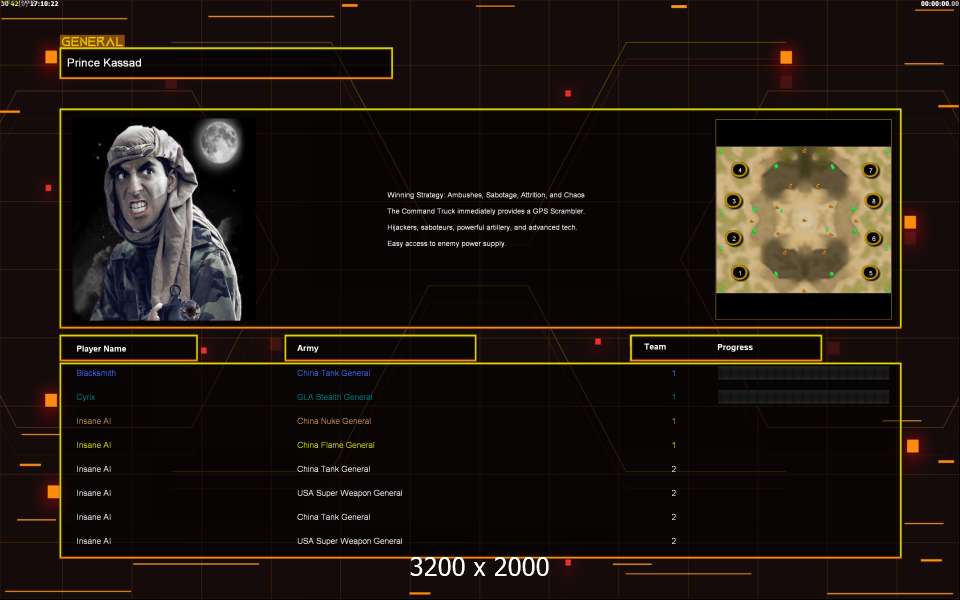The image size is (960, 600).
Task: Click start position 5 on the map
Action: click(871, 273)
